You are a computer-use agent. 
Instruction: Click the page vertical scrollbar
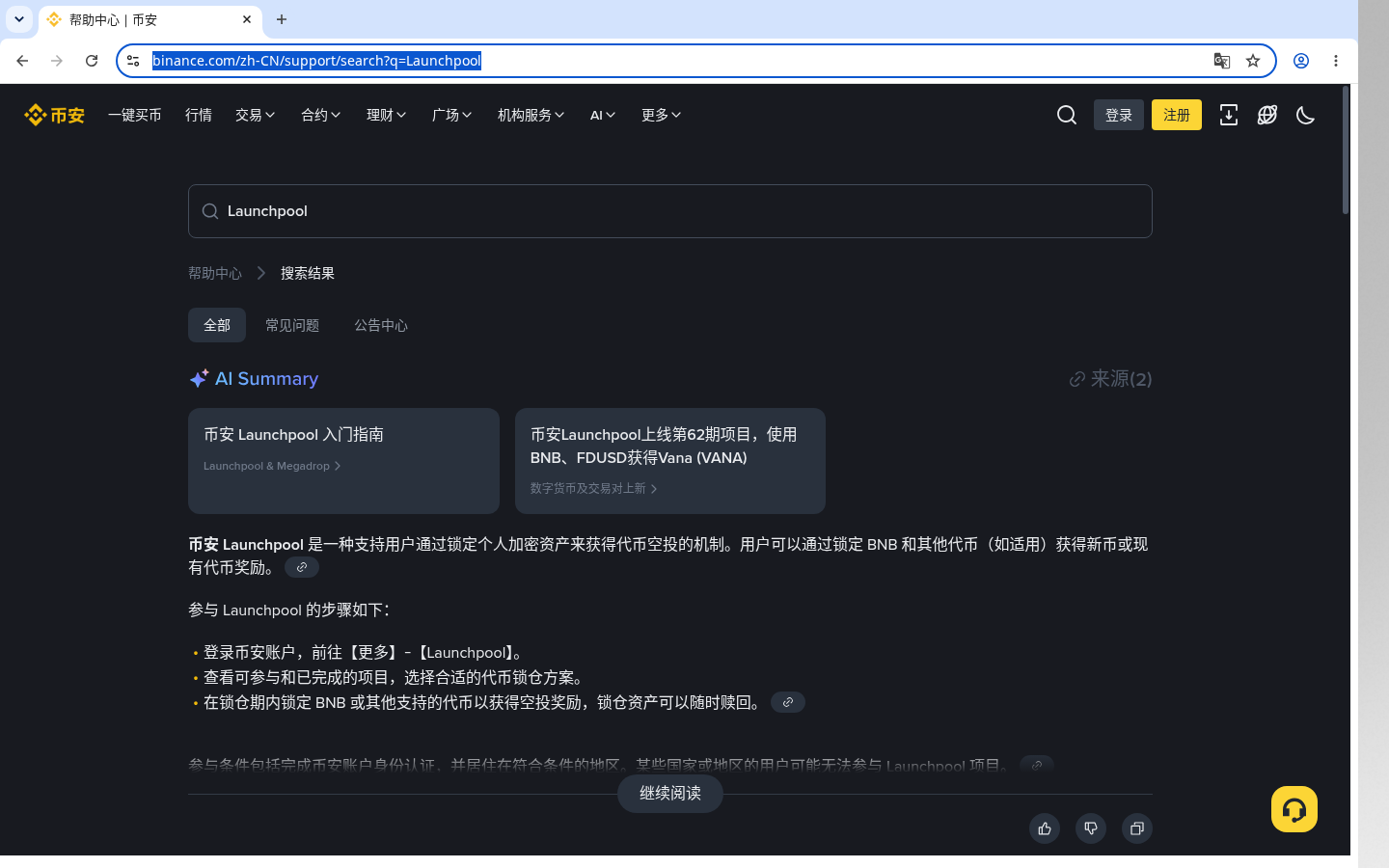1346,150
